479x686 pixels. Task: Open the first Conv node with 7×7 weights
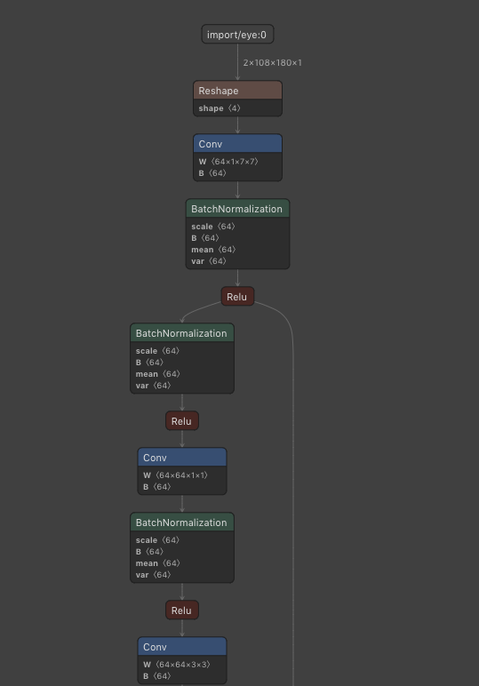[238, 144]
